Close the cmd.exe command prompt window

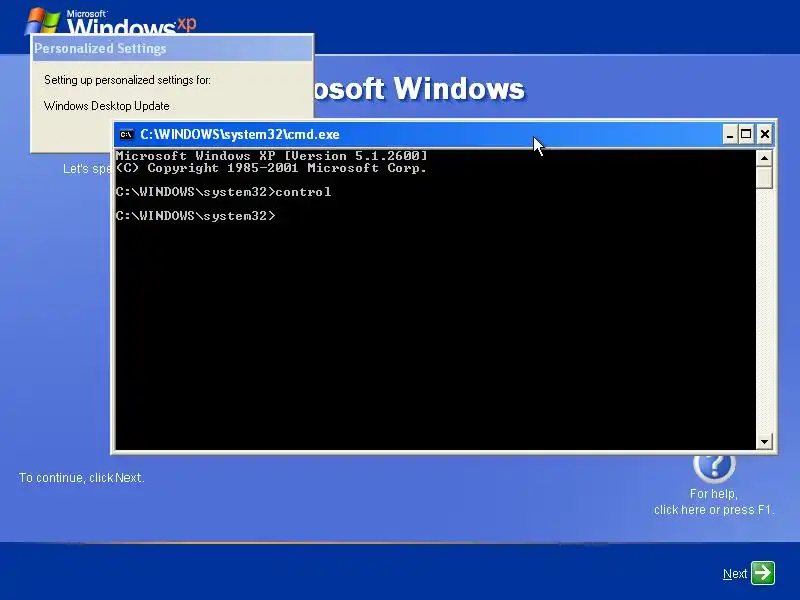(x=764, y=134)
